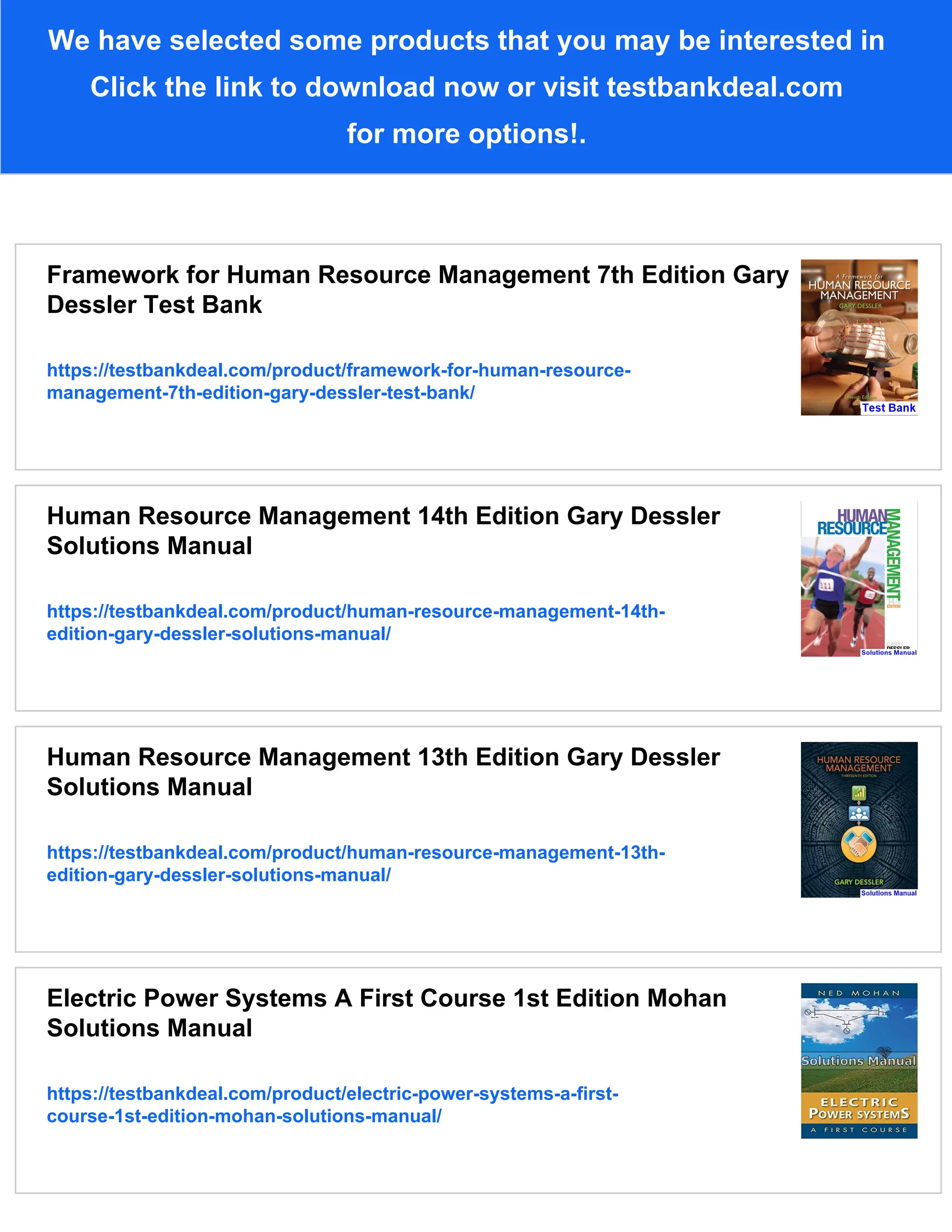Screen dimensions: 952x1232
Task: Click the handshake icon on 13th edition cover
Action: (x=859, y=844)
